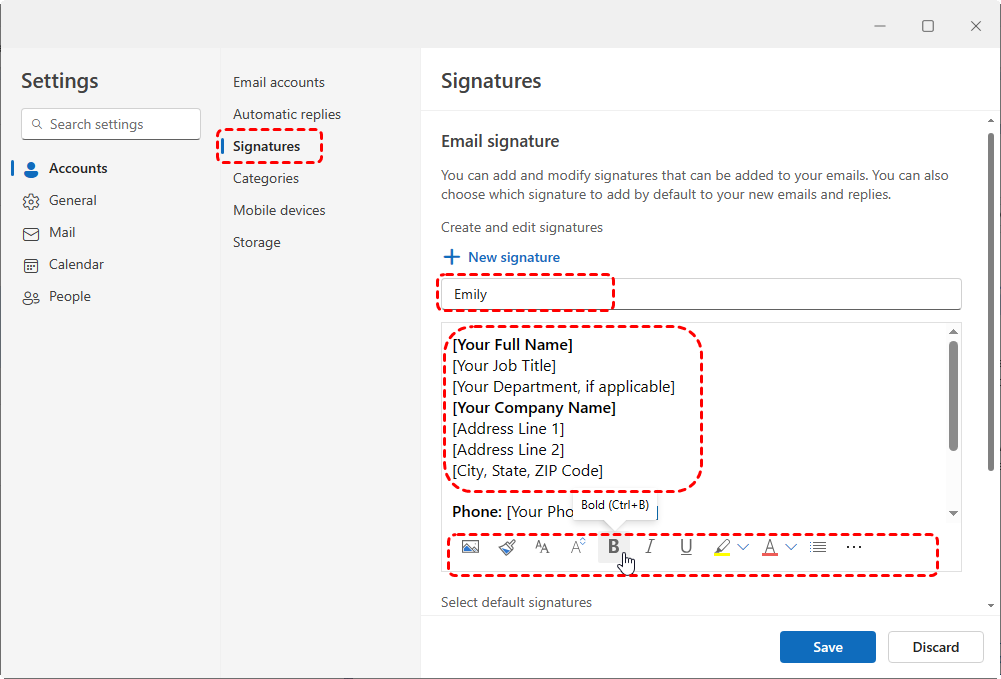Open the Automatic replies section

(x=287, y=114)
